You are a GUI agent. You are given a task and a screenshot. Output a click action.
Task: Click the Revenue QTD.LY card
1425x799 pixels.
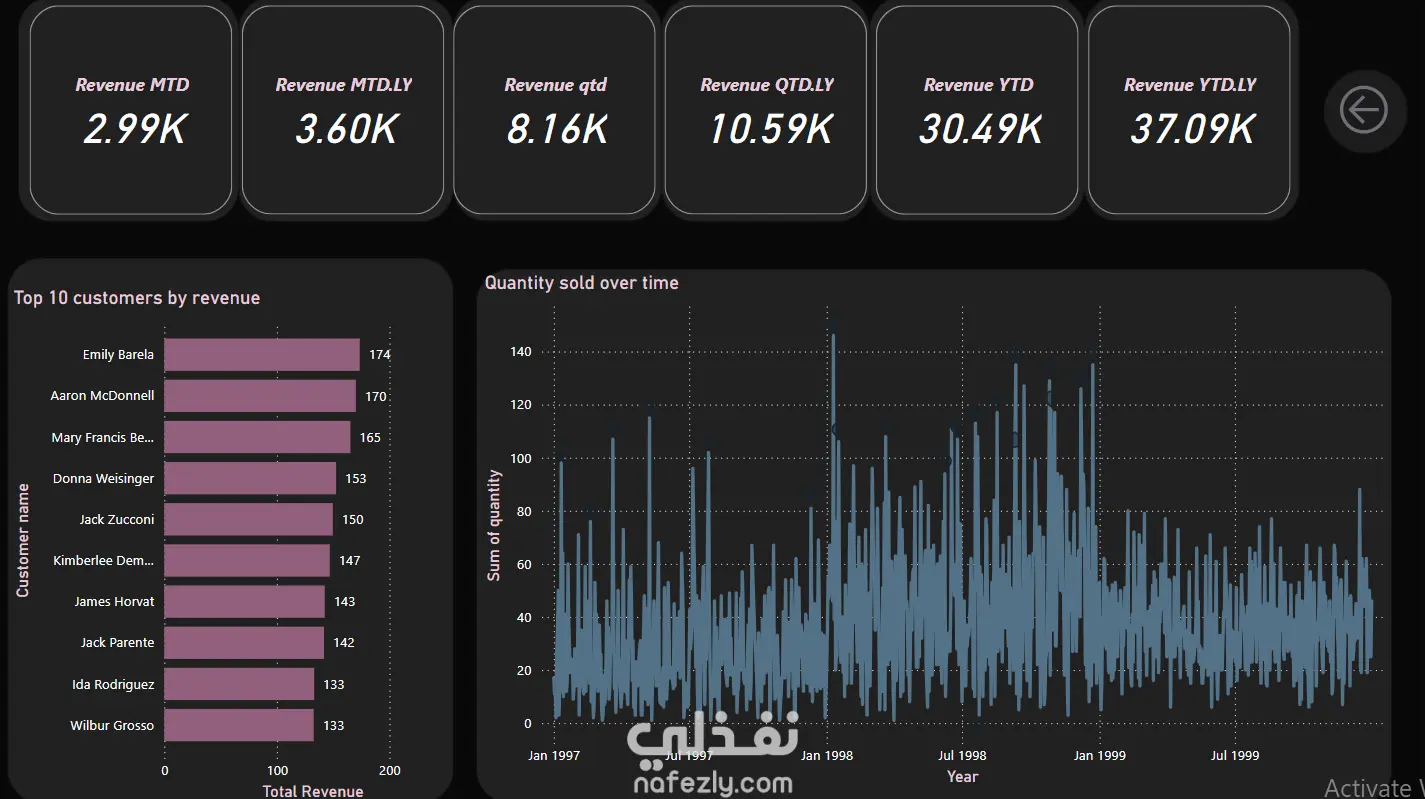(x=766, y=110)
